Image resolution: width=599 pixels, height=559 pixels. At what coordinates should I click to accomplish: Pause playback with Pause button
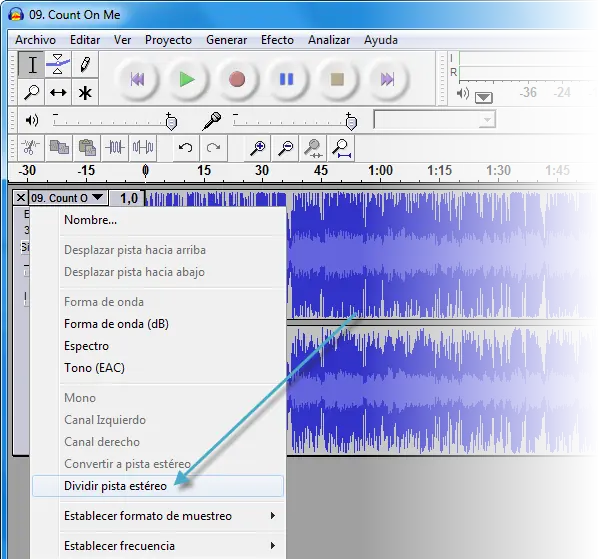287,79
